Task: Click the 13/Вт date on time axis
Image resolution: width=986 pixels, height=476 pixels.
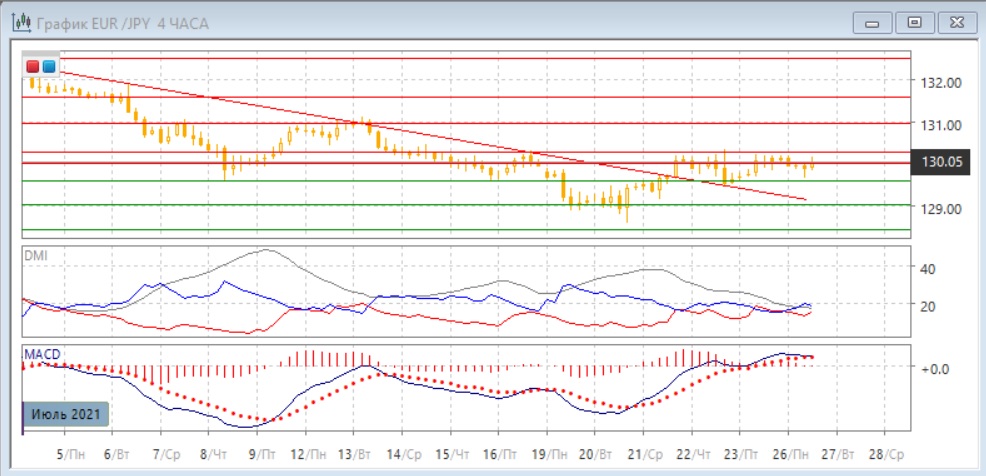Action: (x=353, y=452)
